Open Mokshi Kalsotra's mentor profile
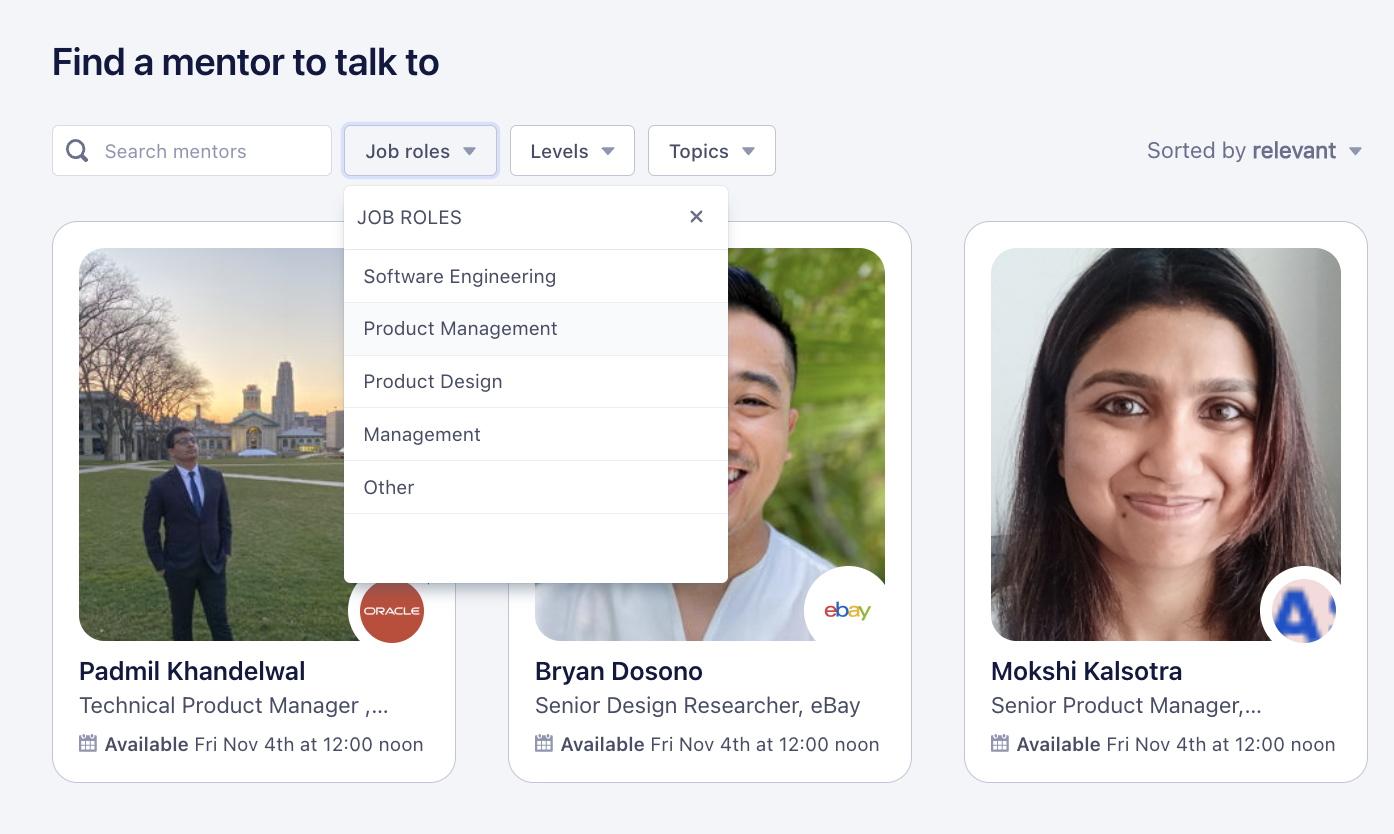 tap(1086, 671)
